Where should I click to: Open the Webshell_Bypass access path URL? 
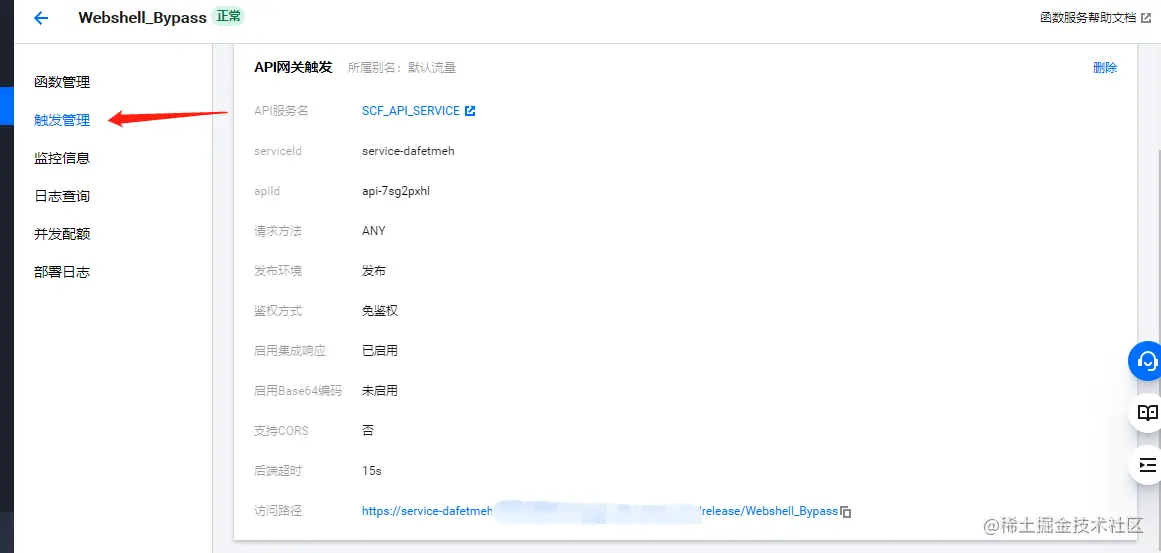[x=600, y=511]
